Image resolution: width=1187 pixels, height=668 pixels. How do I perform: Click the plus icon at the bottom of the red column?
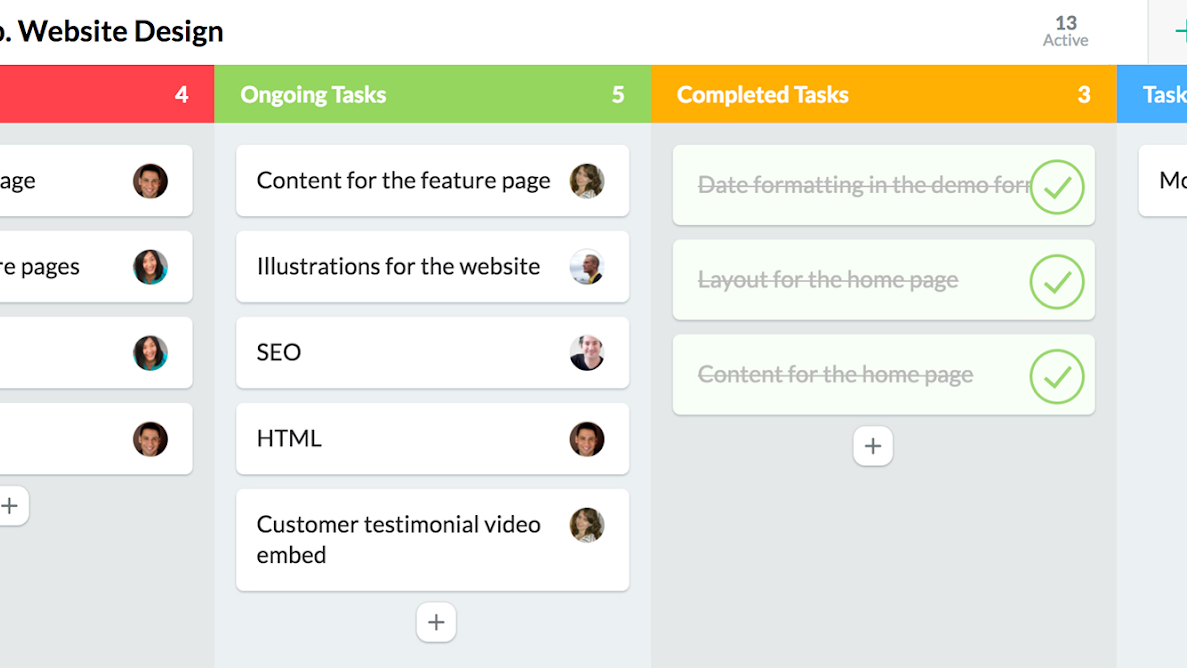point(13,506)
